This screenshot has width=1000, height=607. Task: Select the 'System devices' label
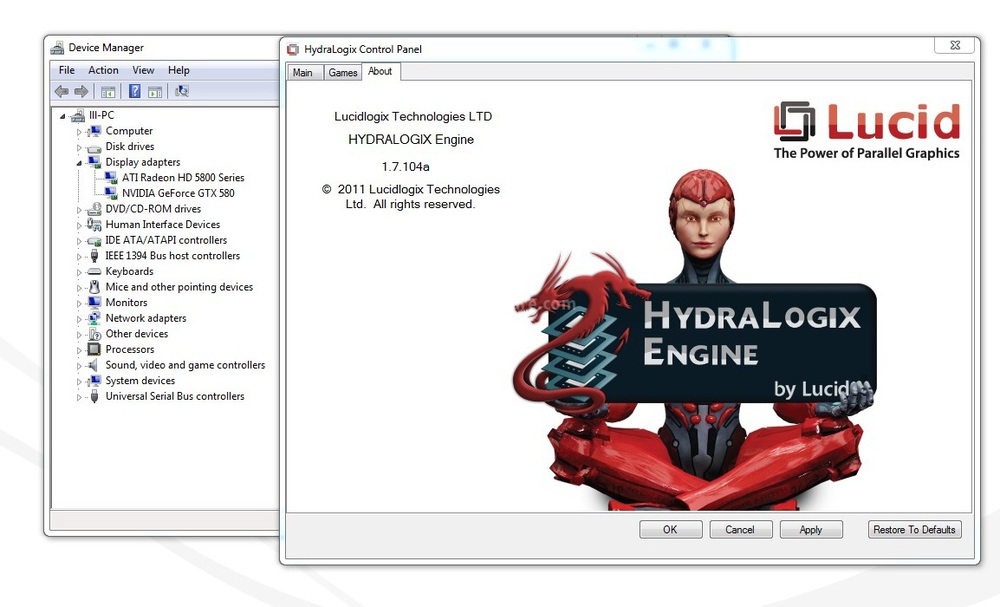coord(140,381)
